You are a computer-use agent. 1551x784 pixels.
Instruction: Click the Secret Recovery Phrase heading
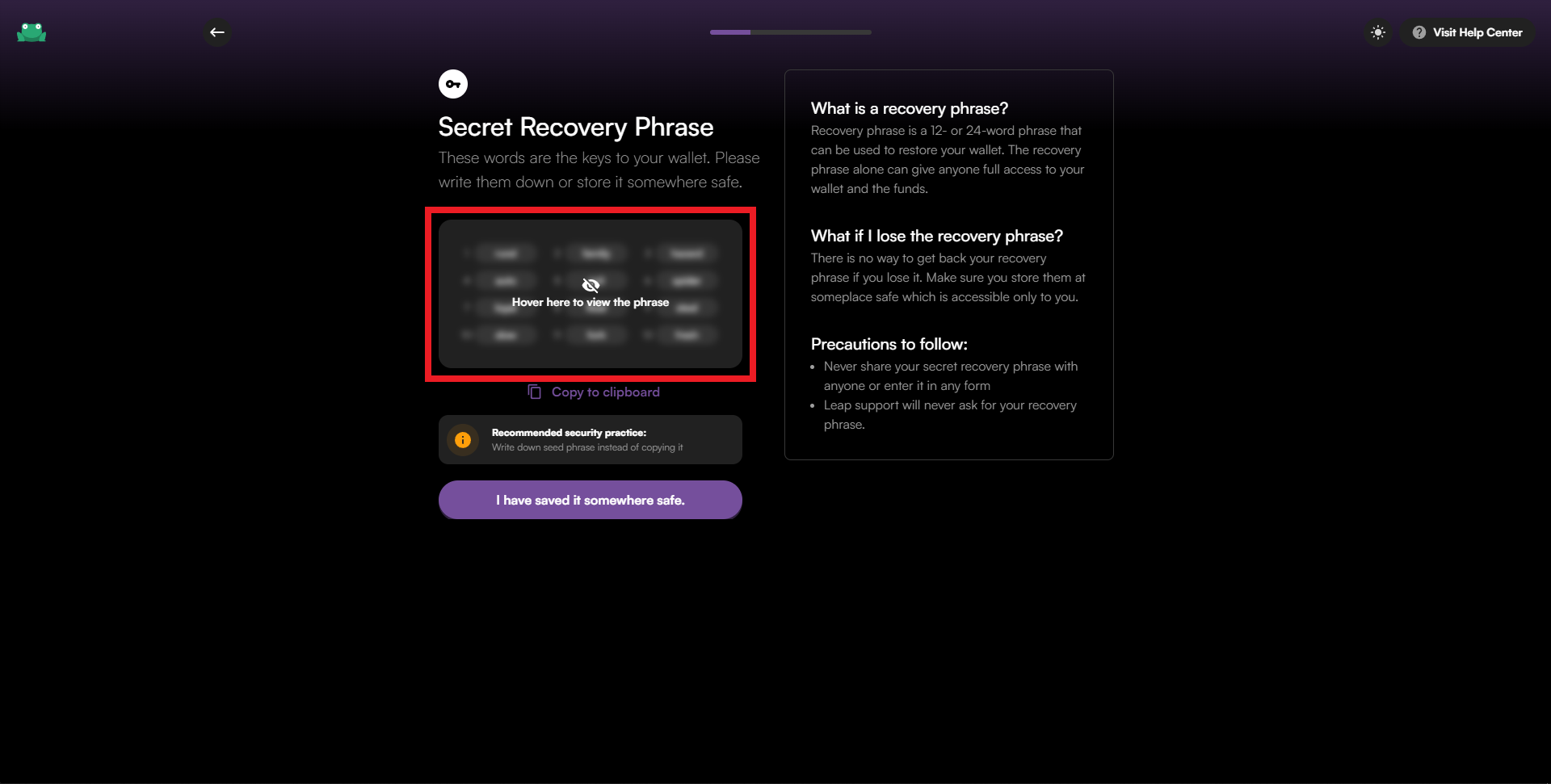click(576, 127)
